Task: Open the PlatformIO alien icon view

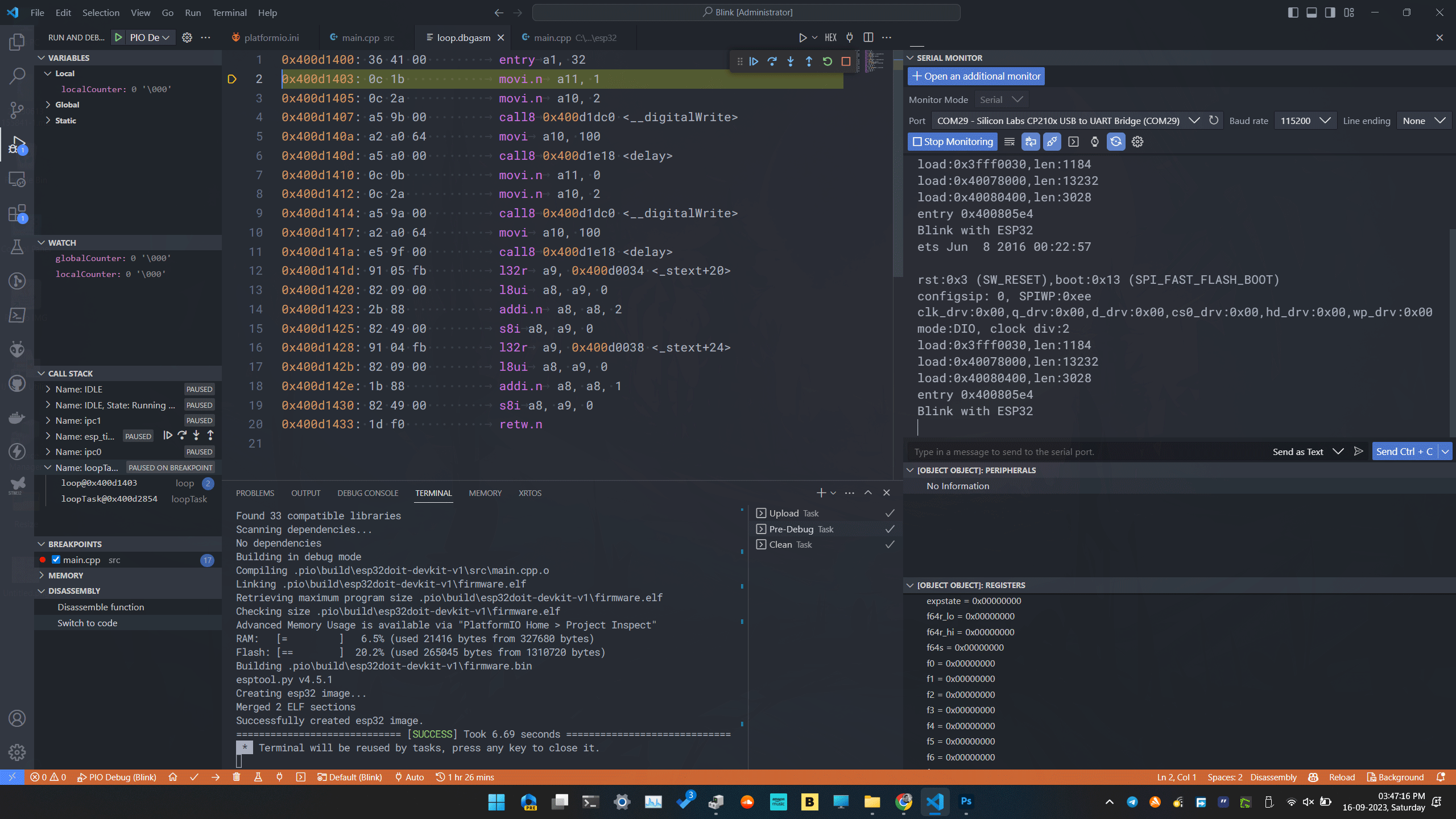Action: coord(17,349)
